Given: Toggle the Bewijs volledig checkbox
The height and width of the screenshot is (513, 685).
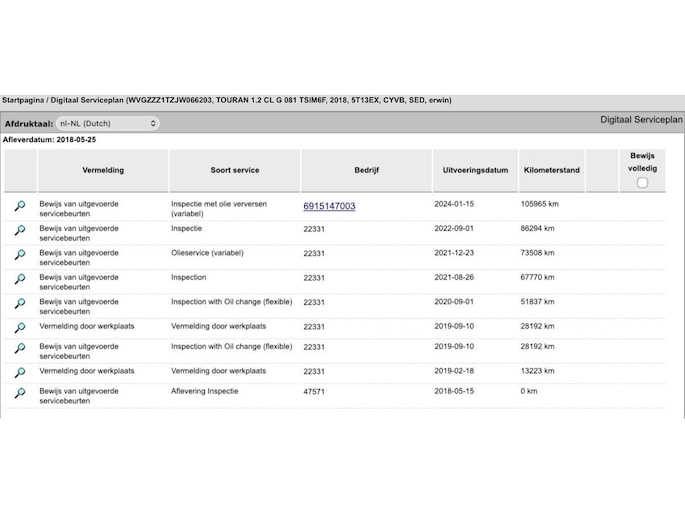Looking at the screenshot, I should tap(642, 182).
